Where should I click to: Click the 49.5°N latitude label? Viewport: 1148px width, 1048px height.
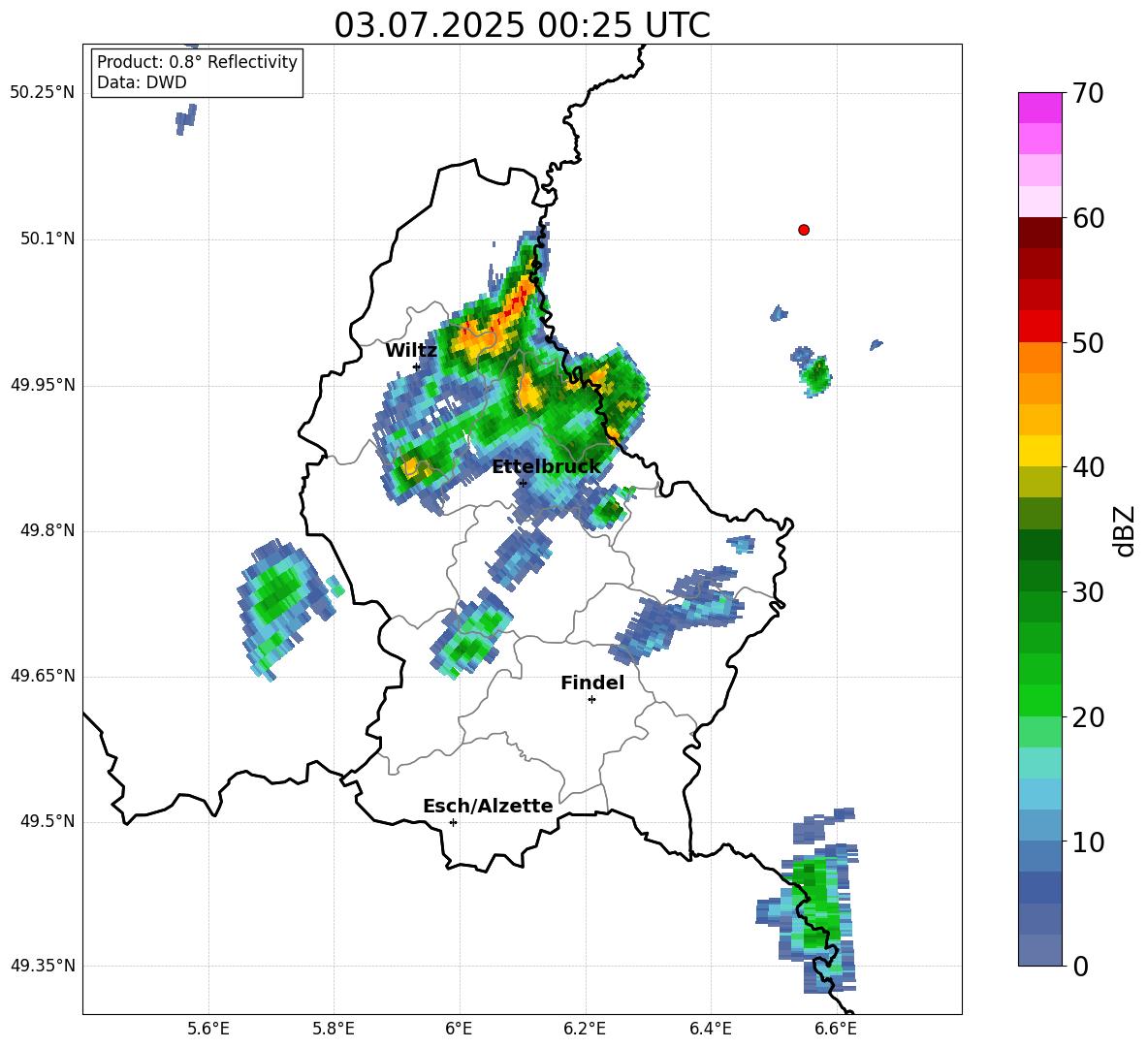(48, 821)
